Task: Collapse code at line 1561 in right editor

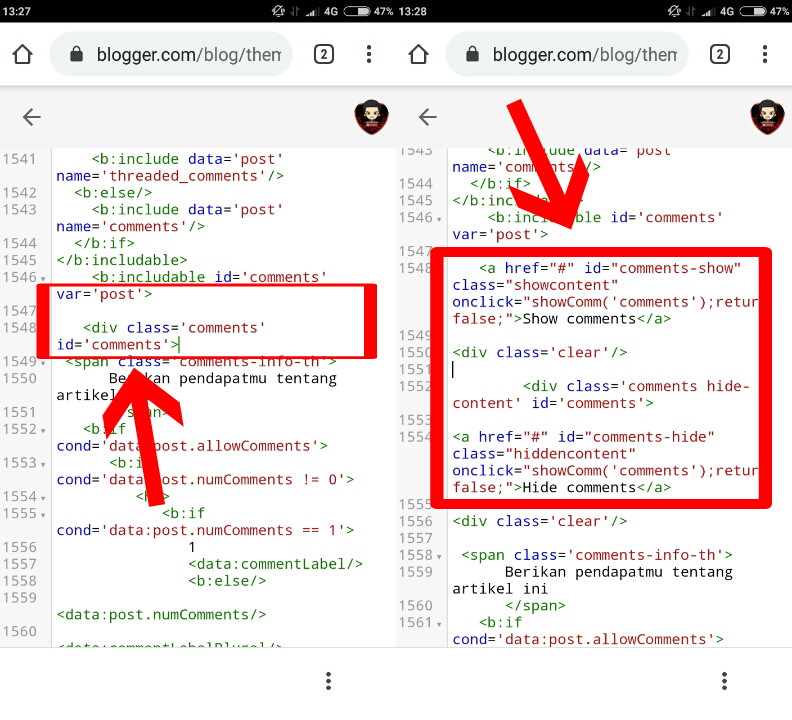Action: (439, 625)
